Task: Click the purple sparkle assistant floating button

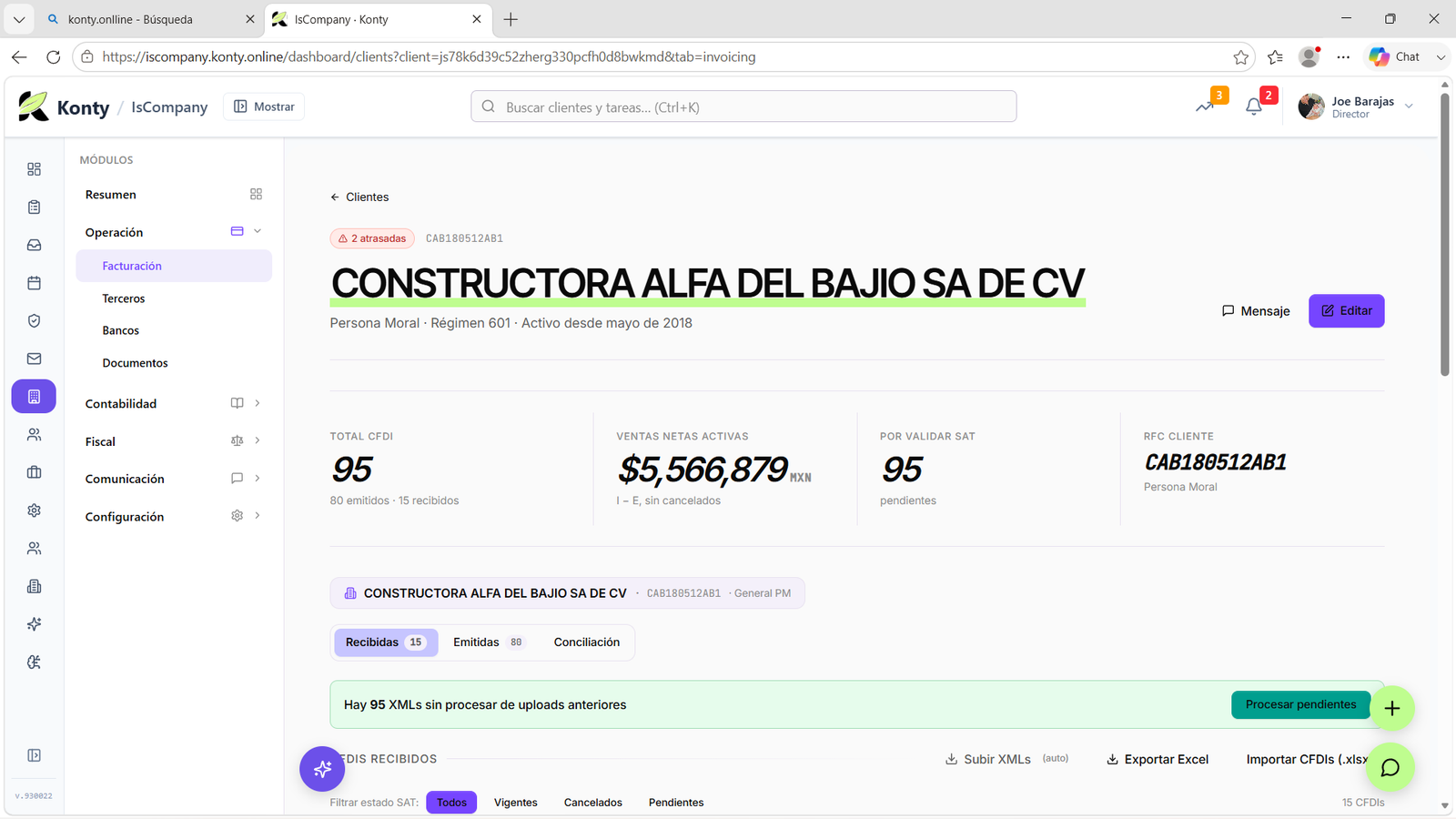Action: (322, 769)
